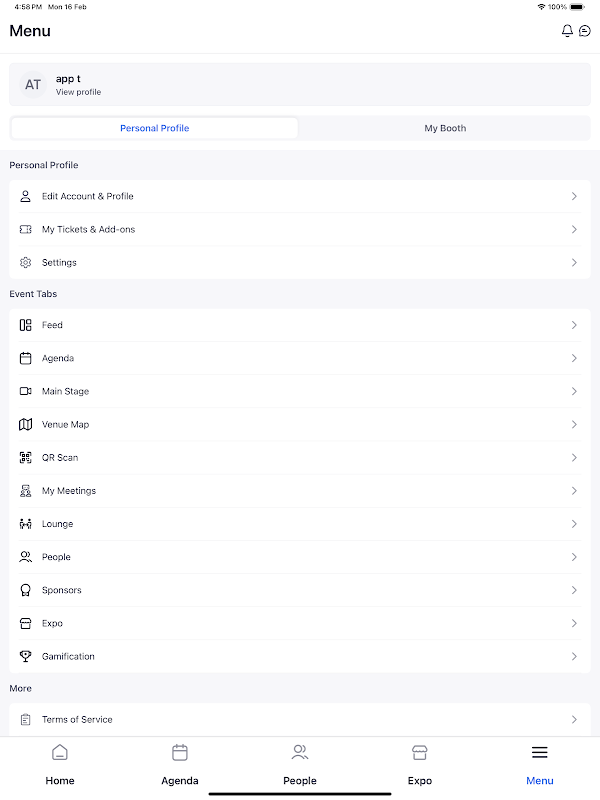The width and height of the screenshot is (600, 800).
Task: Select the Personal Profile tab
Action: click(x=155, y=128)
